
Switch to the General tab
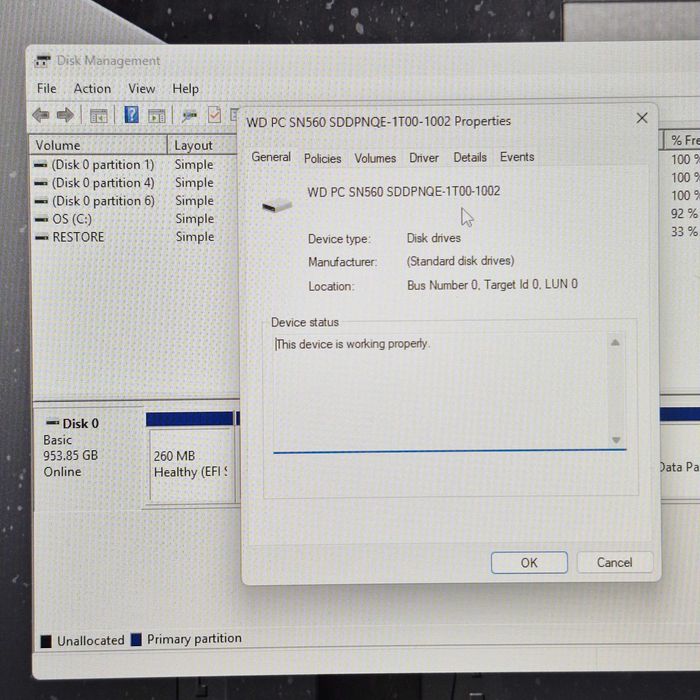(x=271, y=157)
